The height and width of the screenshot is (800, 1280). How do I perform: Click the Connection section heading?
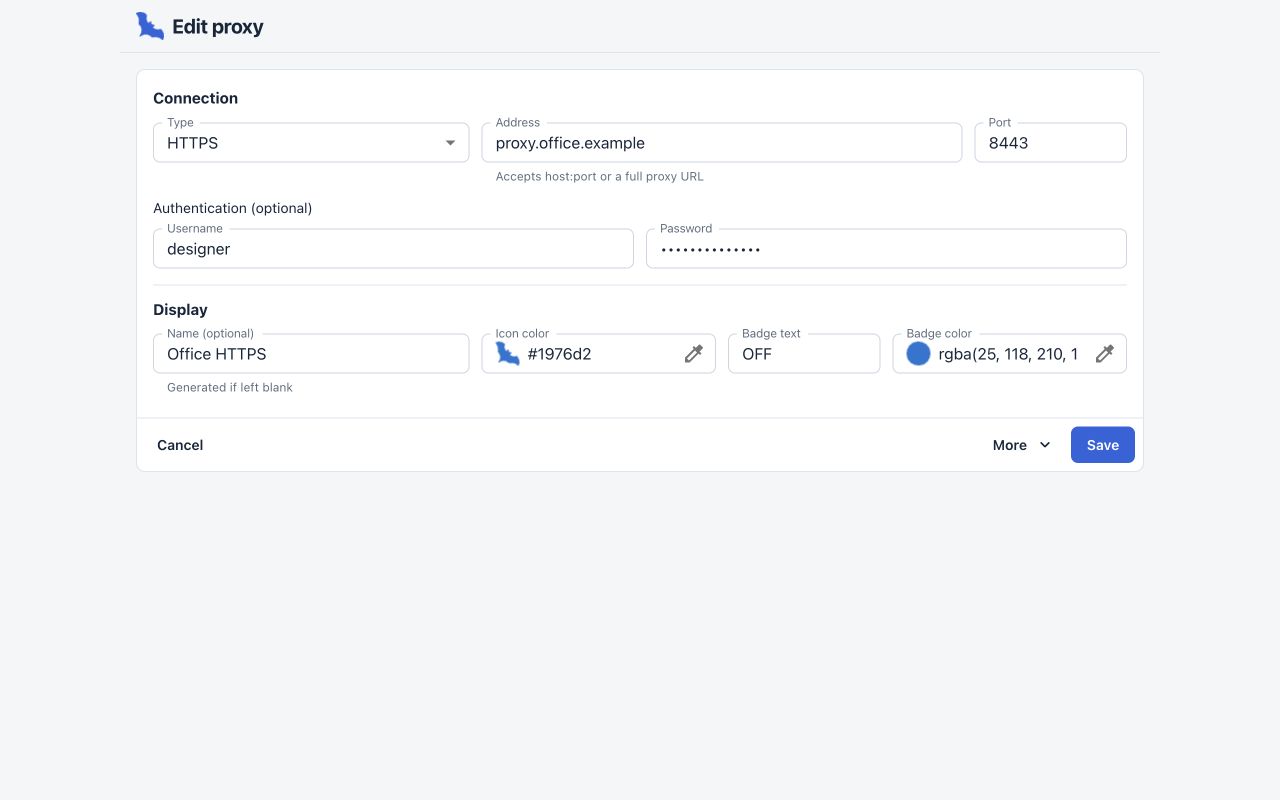click(x=196, y=98)
